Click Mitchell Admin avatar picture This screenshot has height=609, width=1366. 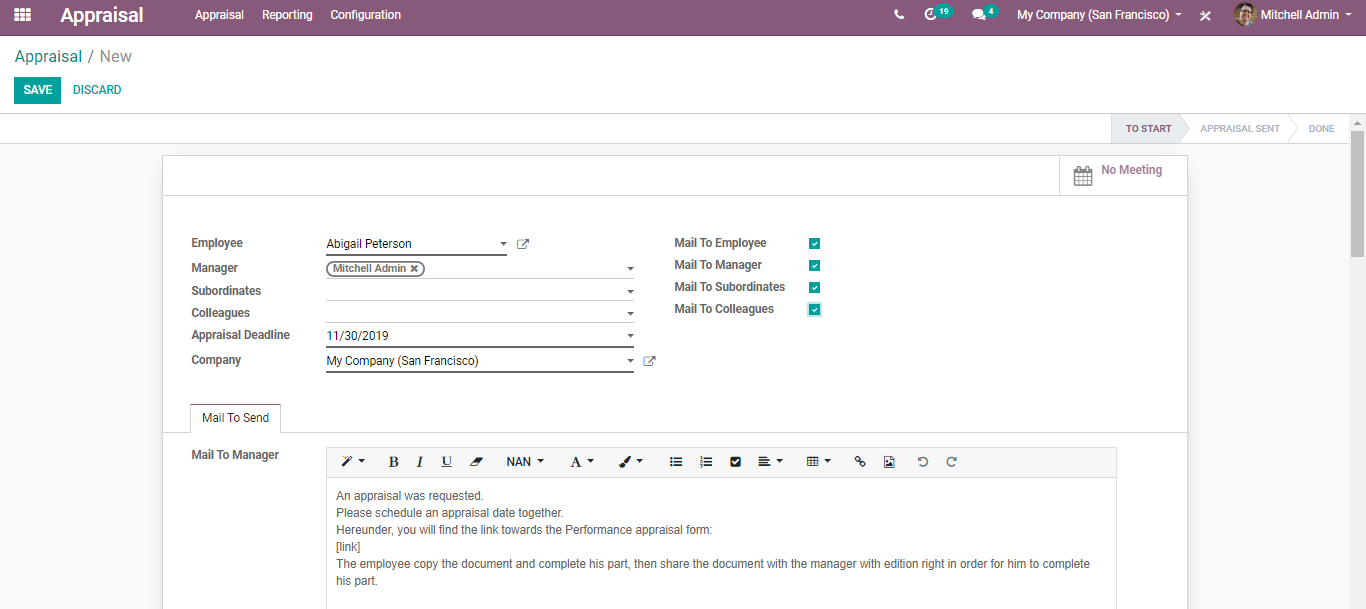1245,15
